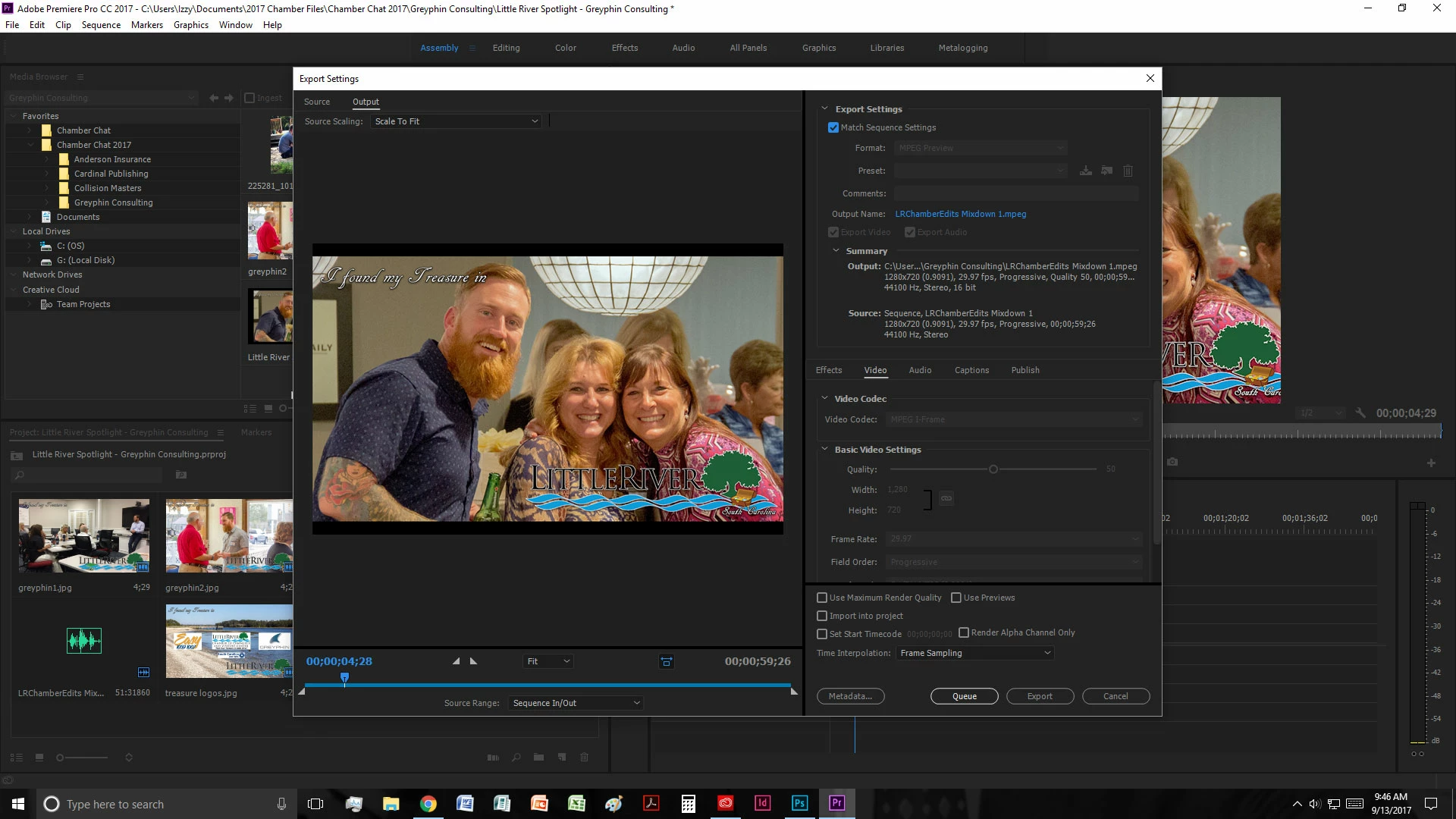Click the Import Preset icon
Viewport: 1456px width, 819px height.
tap(1107, 171)
